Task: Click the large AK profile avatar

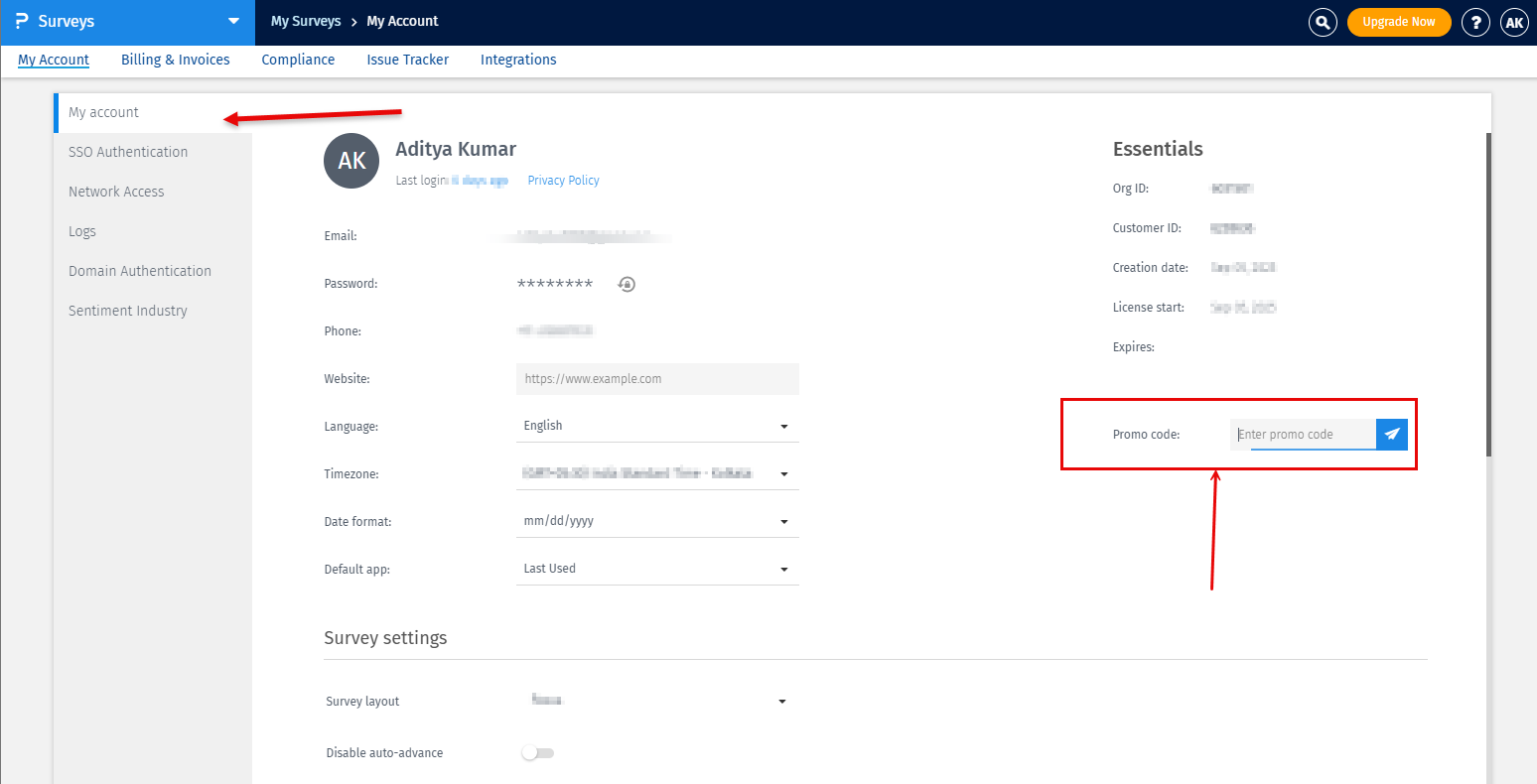Action: coord(351,161)
